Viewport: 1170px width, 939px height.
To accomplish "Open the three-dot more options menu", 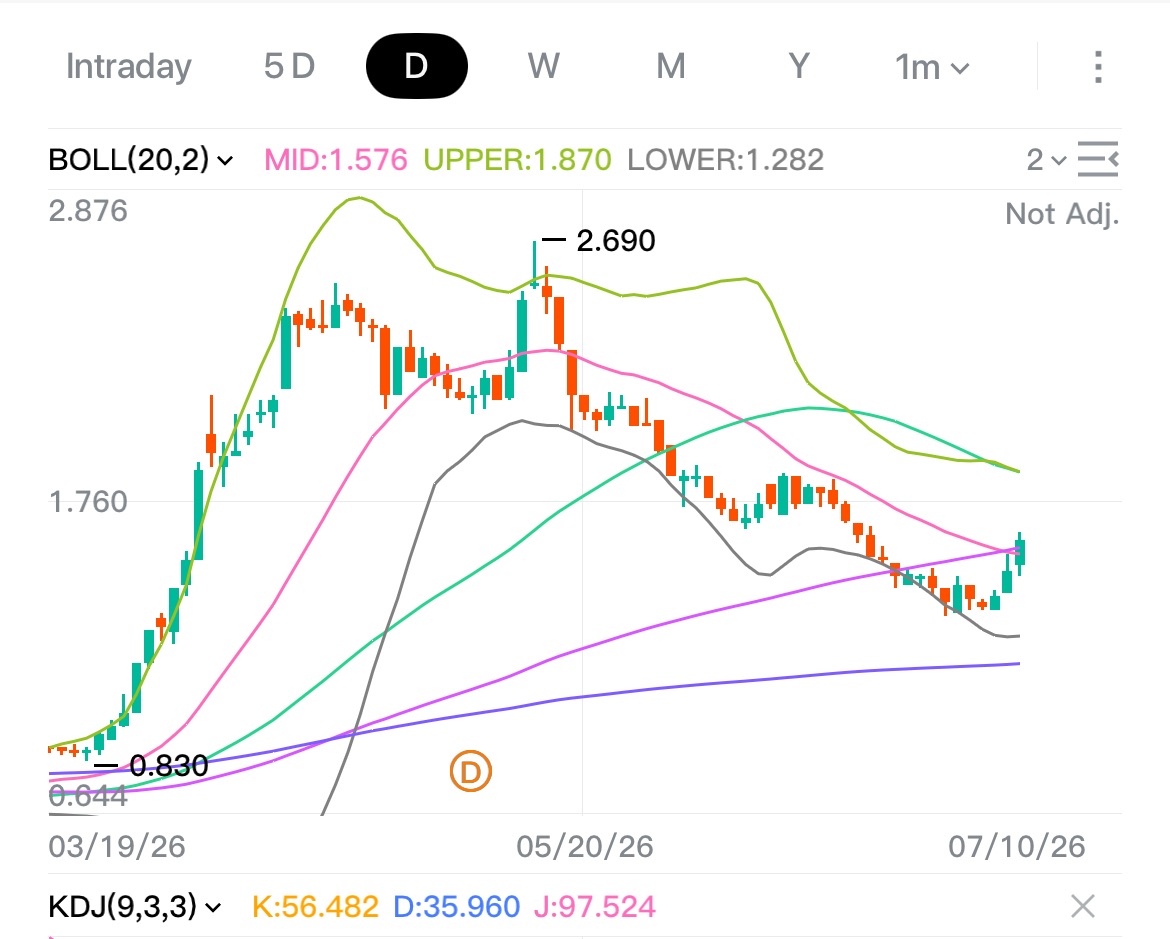I will pos(1098,67).
